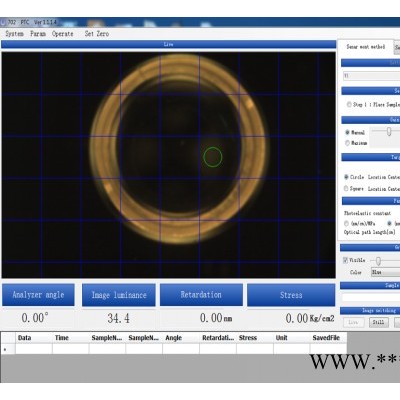Click the 0.00° analyzer angle value
The width and height of the screenshot is (400, 400).
[35, 318]
